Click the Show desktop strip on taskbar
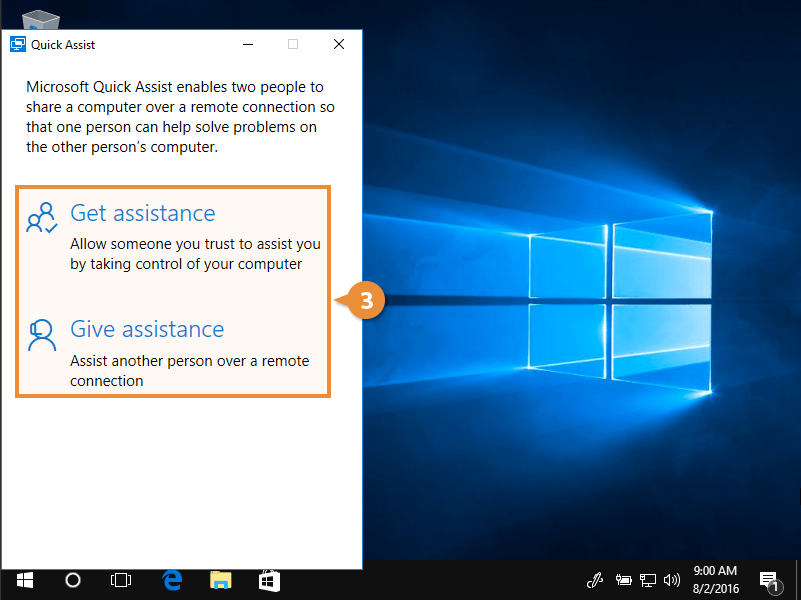The image size is (801, 600). coord(798,580)
